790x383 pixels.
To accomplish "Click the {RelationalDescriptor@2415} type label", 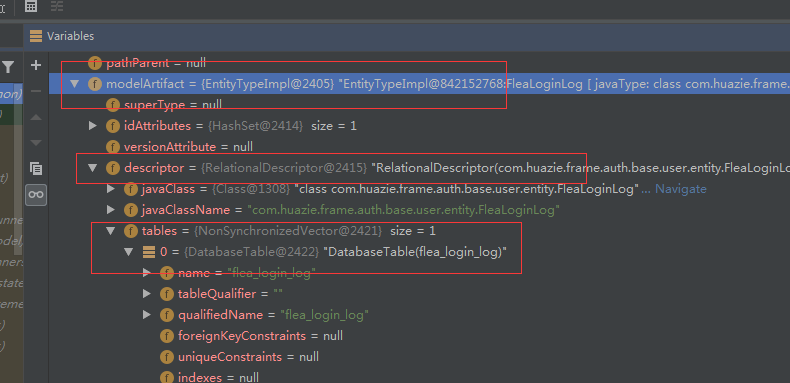I will [284, 168].
